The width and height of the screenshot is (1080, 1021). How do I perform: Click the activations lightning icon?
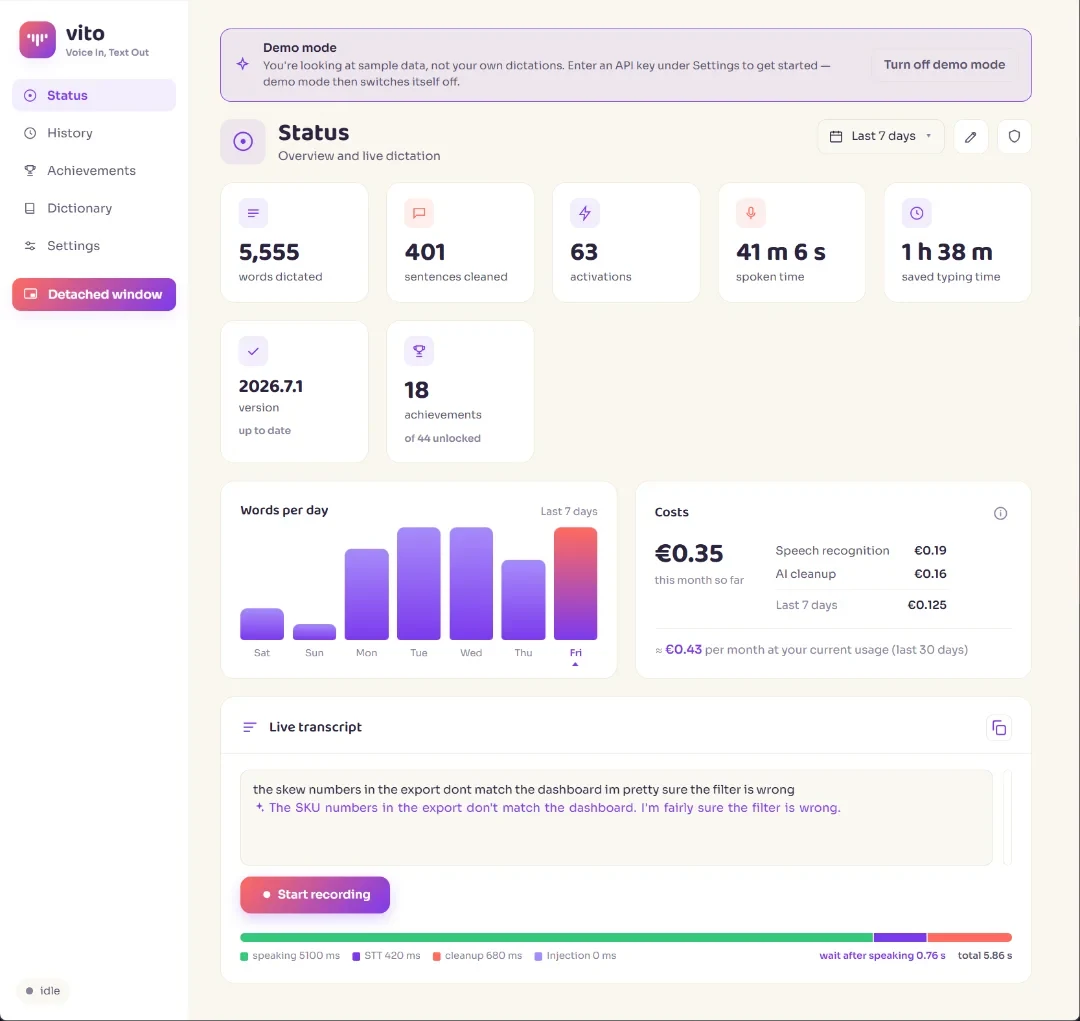click(x=585, y=213)
